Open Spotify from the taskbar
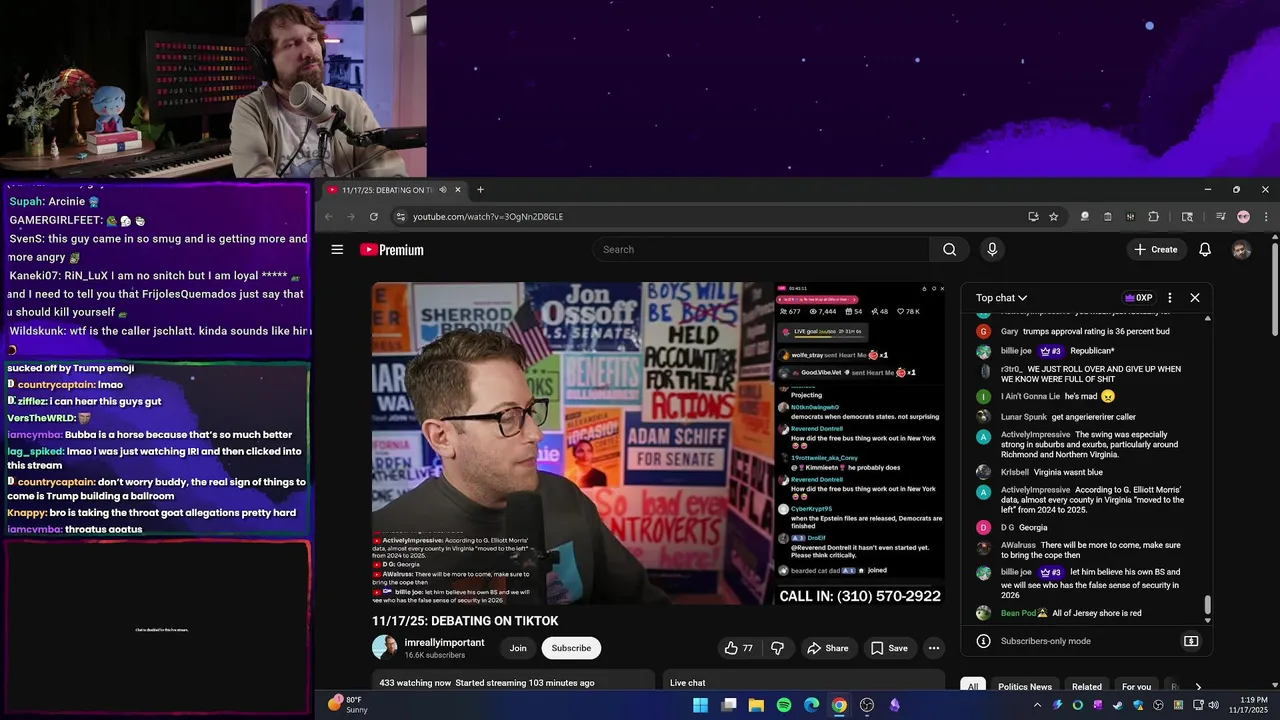Screen dimensions: 1280x720 pyautogui.click(x=784, y=705)
